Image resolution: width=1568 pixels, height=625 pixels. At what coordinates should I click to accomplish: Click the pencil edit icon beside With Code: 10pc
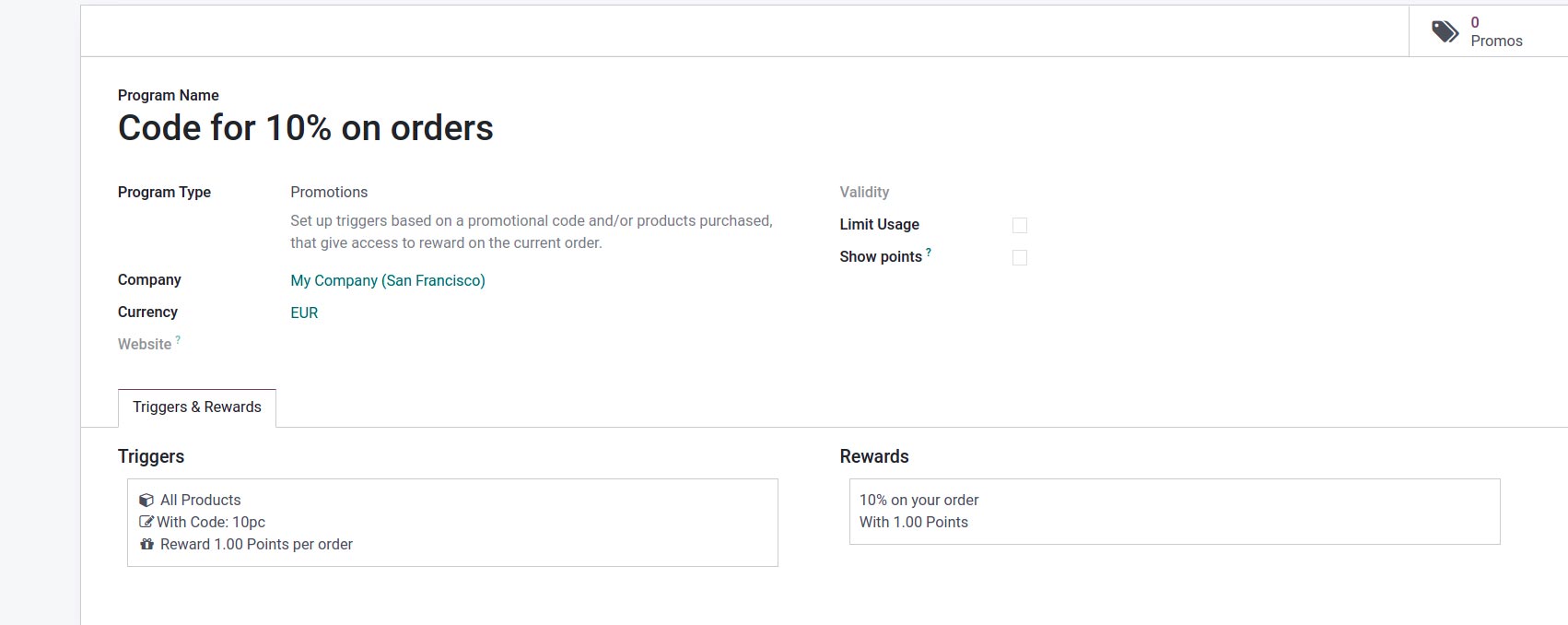pos(146,522)
